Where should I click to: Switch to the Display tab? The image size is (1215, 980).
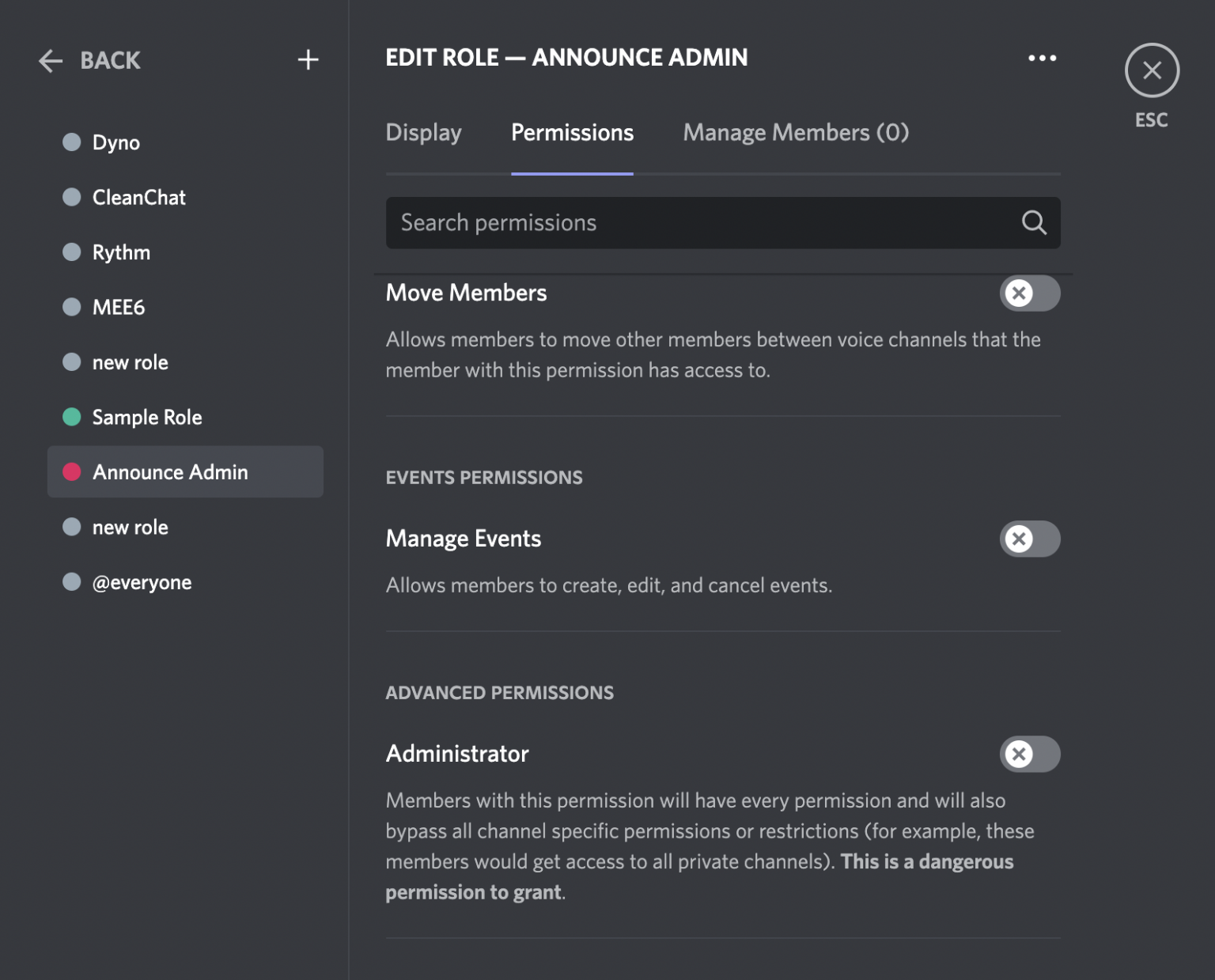[x=423, y=132]
